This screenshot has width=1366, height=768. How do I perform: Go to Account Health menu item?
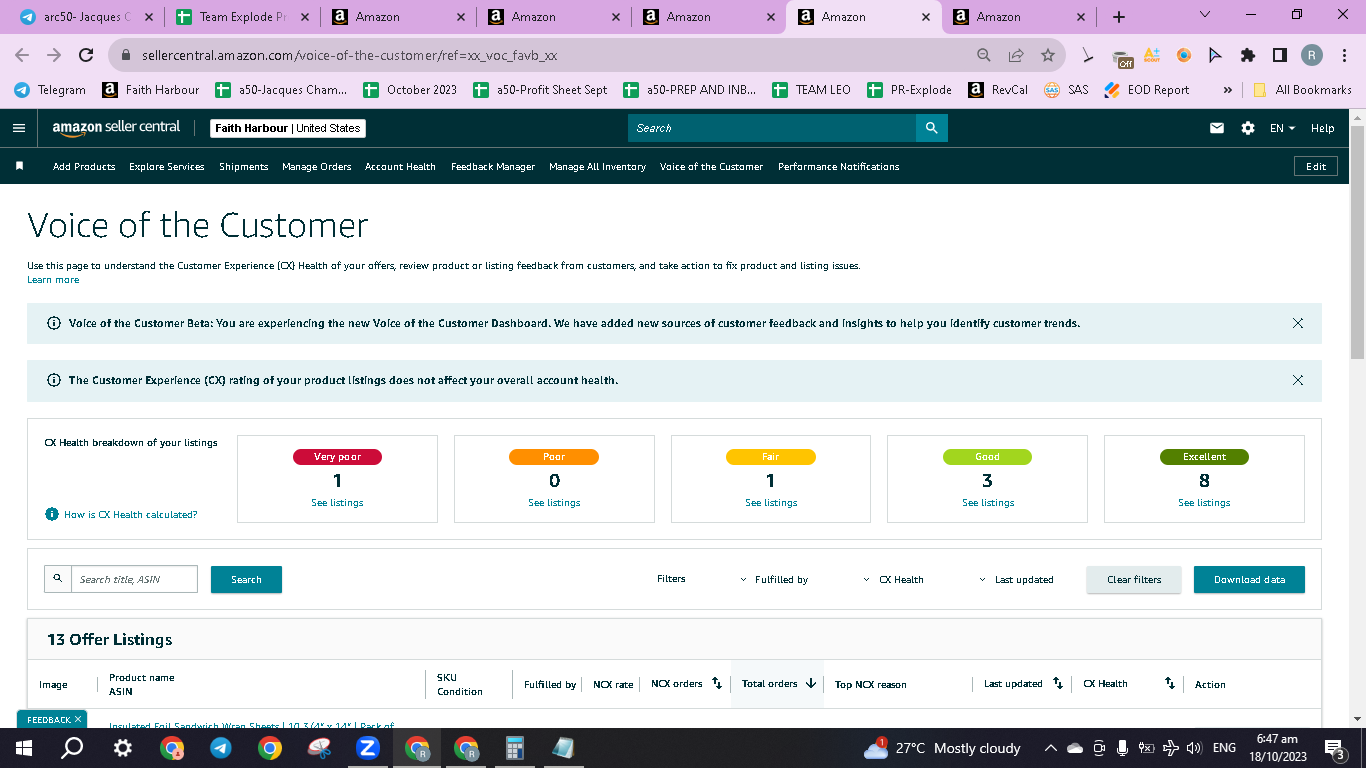click(x=400, y=166)
